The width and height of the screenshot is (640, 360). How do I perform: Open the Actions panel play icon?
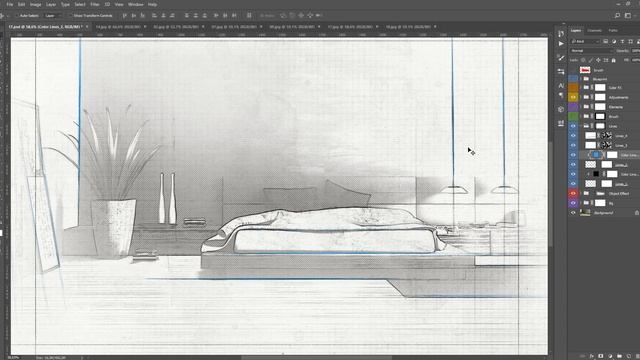[561, 44]
